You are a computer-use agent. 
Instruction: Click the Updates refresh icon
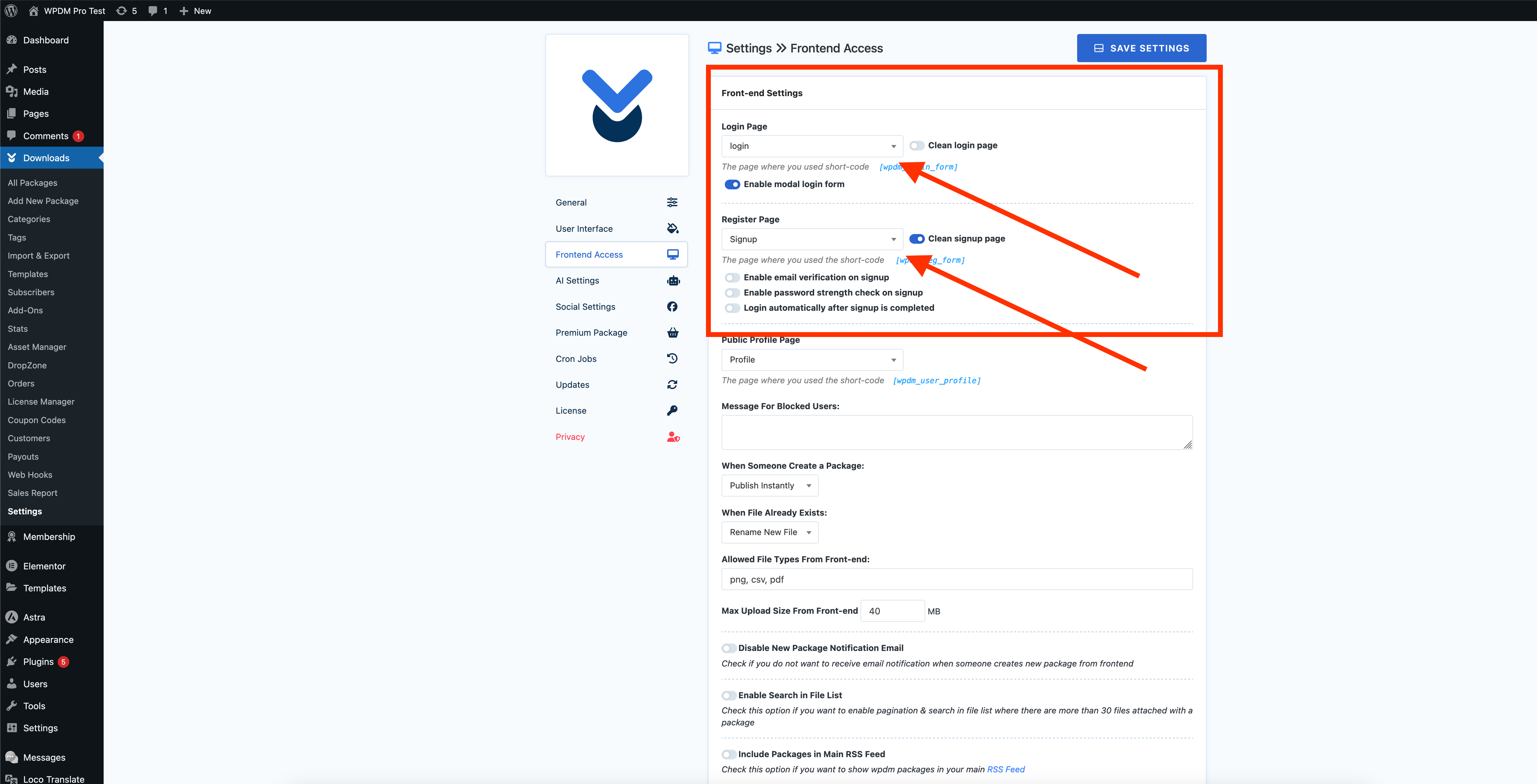(672, 385)
